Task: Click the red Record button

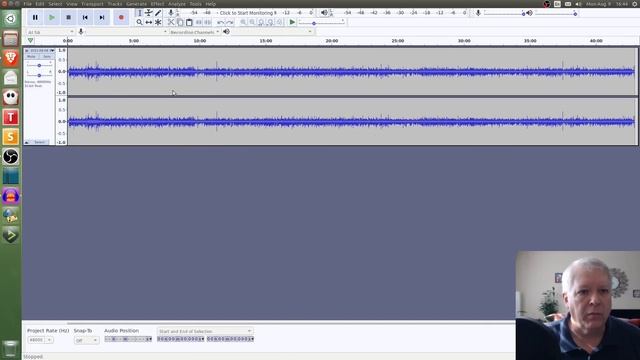Action: (121, 18)
